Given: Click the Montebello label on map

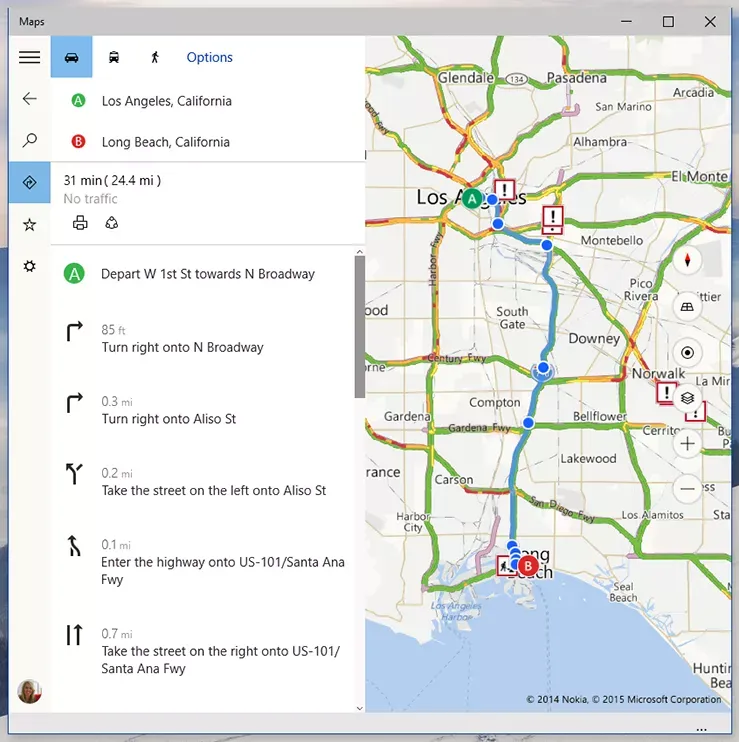Looking at the screenshot, I should click(x=612, y=240).
